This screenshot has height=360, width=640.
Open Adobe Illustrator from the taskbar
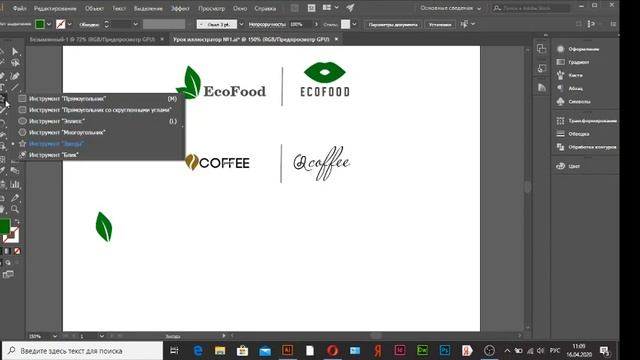point(287,351)
